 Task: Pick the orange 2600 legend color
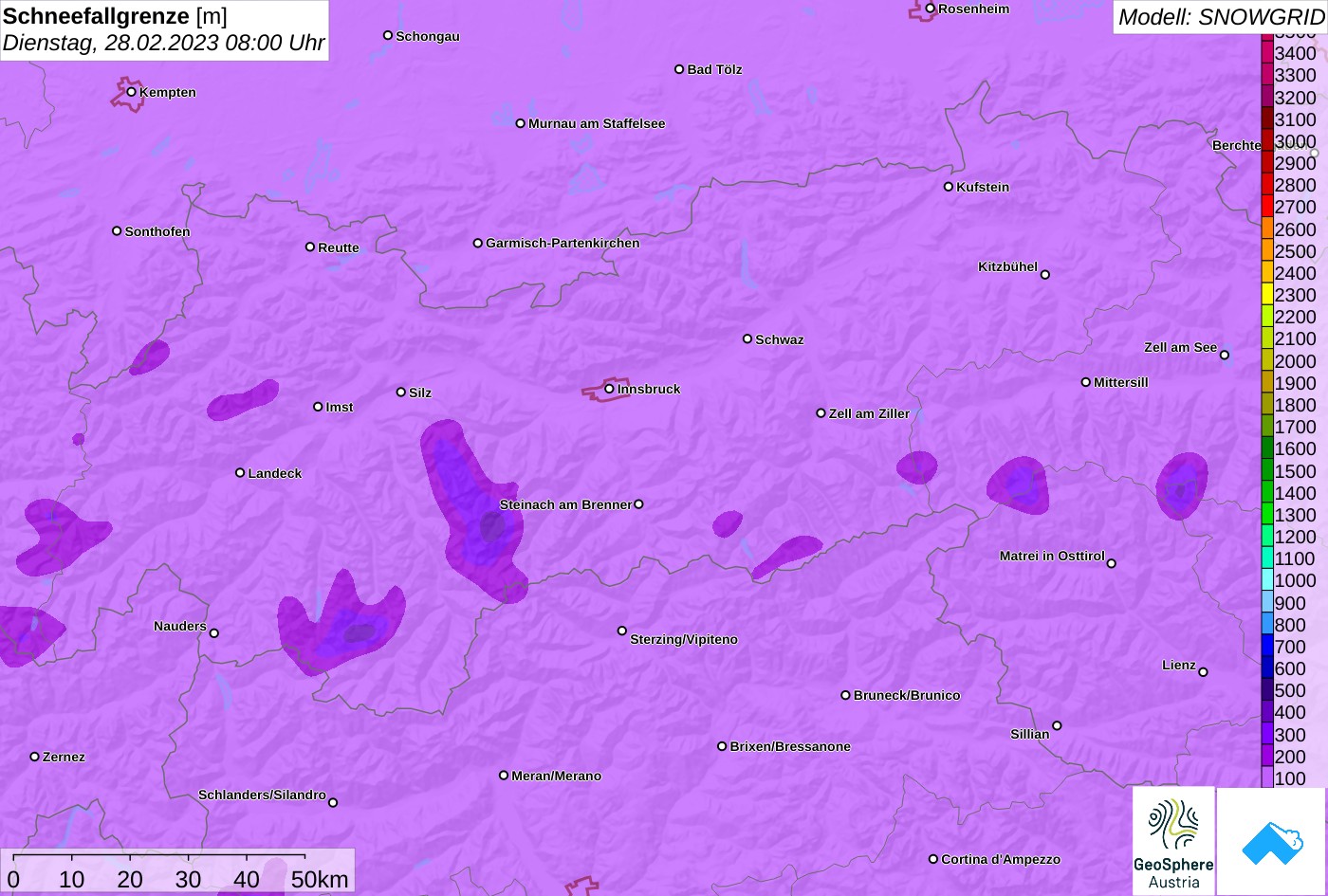(x=1267, y=229)
